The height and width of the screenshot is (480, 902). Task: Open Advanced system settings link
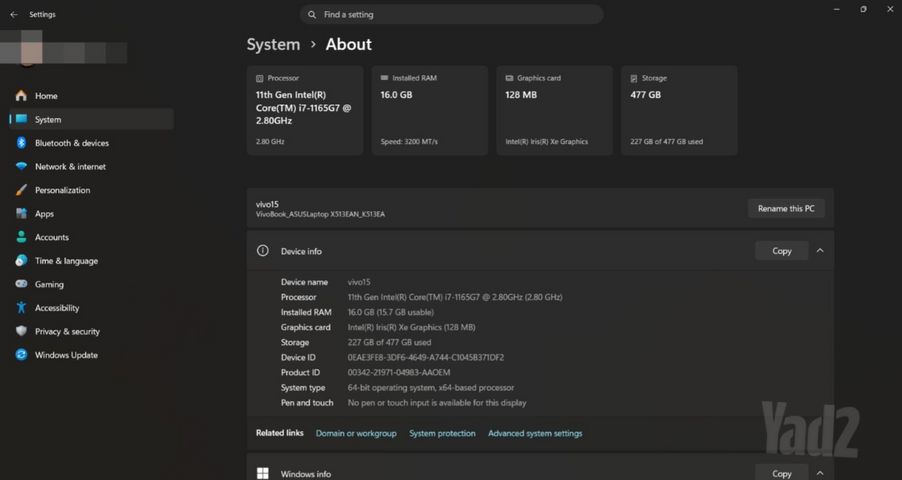[535, 433]
